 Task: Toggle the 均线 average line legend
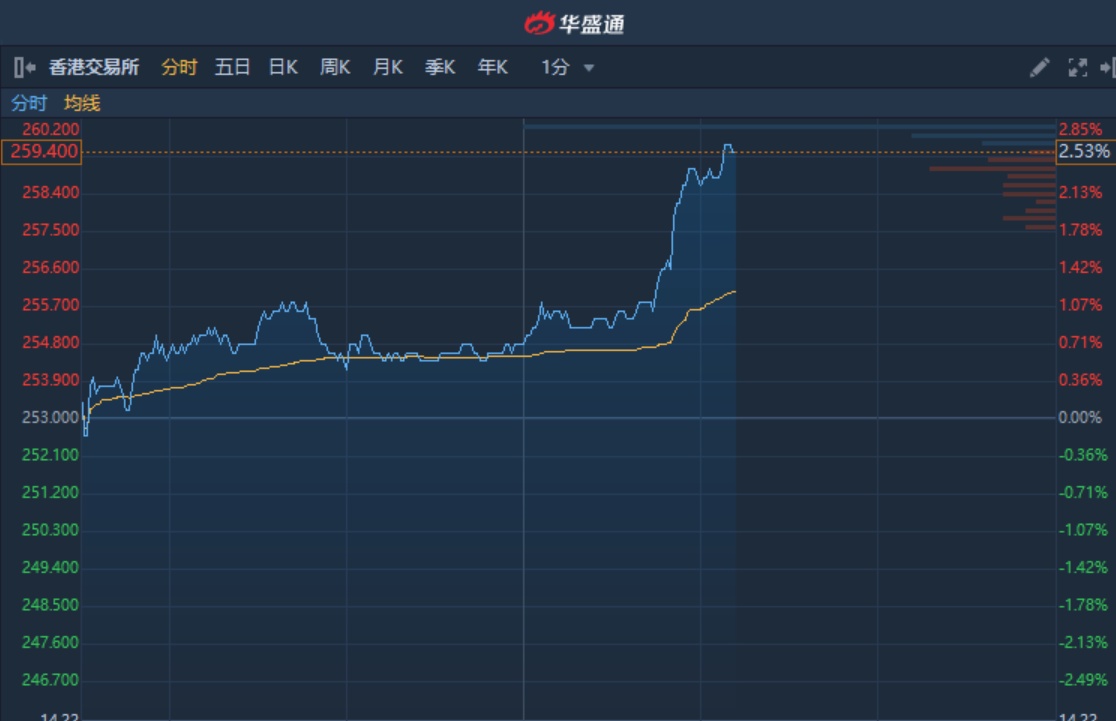tap(82, 103)
